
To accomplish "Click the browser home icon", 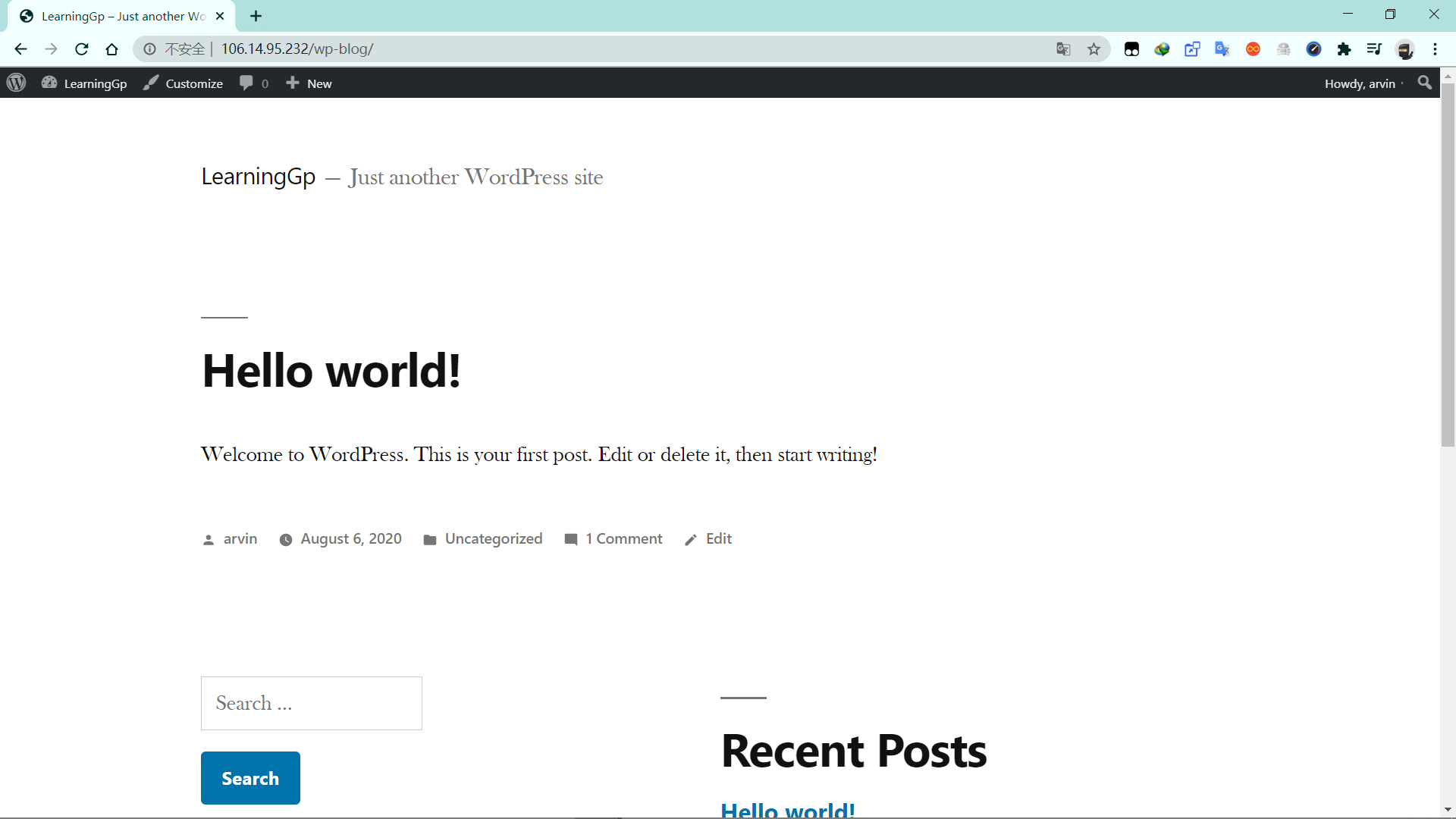I will click(111, 49).
